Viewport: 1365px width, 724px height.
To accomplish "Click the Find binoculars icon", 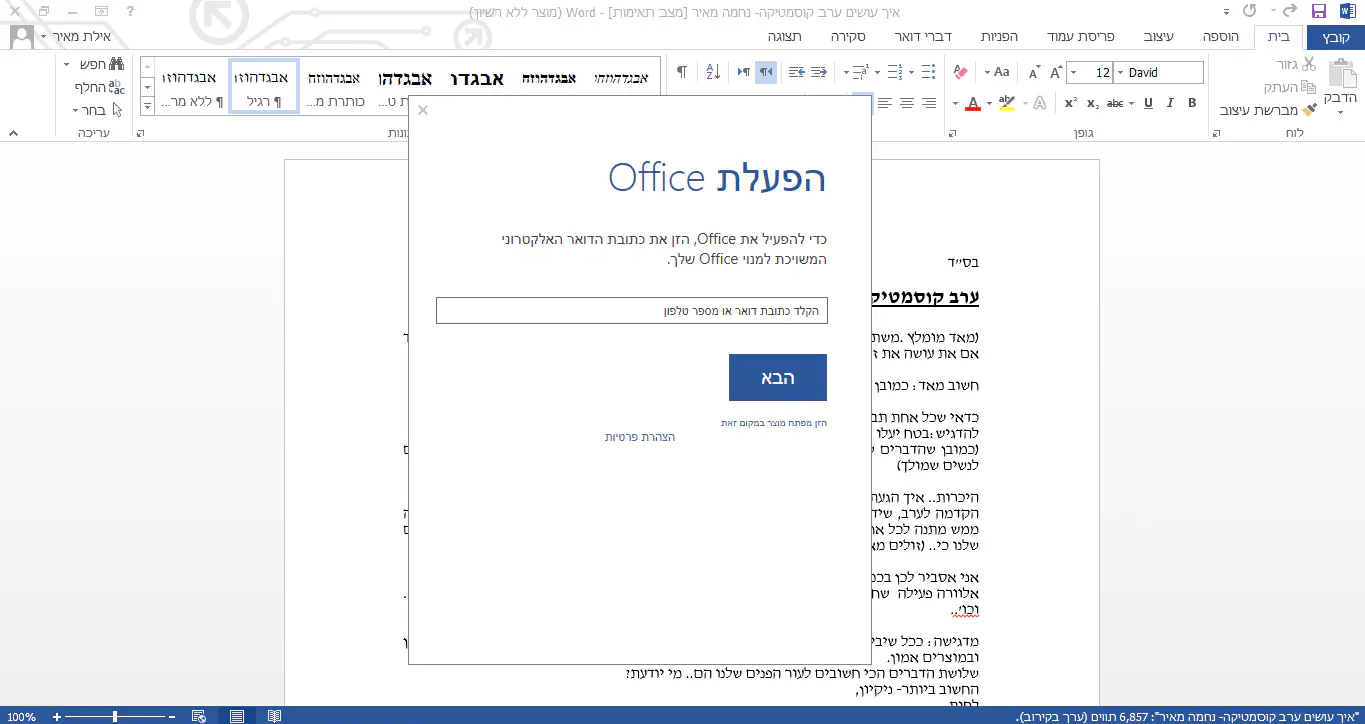I will coord(116,64).
